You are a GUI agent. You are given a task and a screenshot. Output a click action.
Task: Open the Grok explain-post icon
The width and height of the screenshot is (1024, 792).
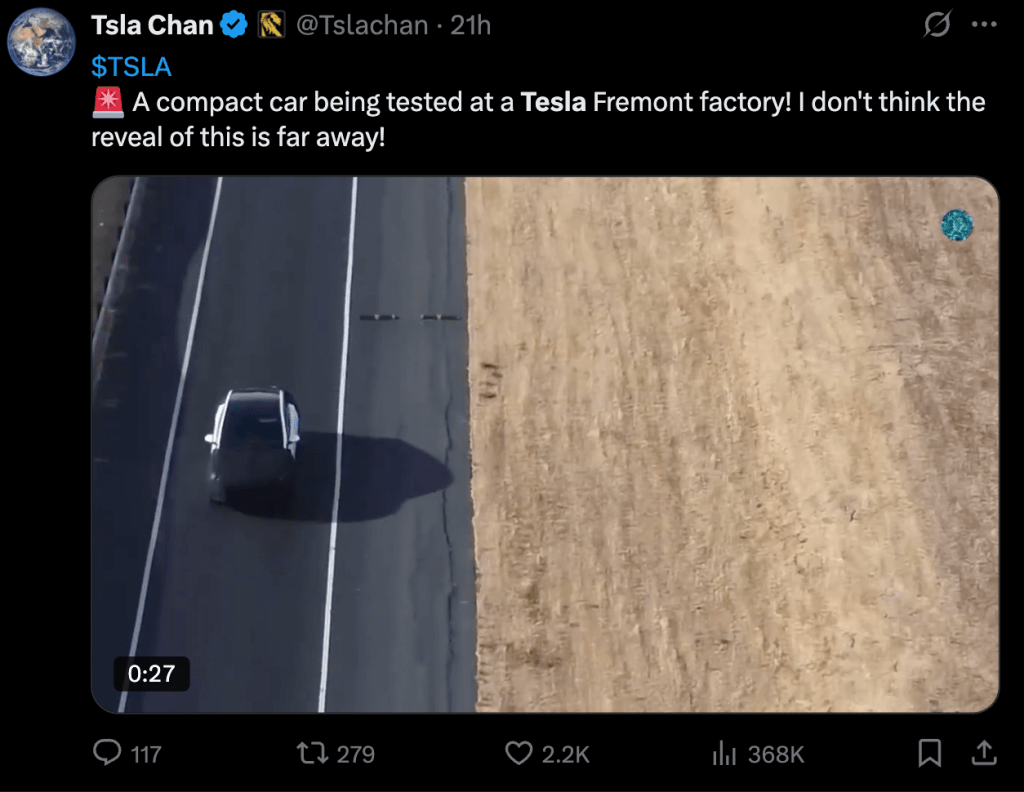[x=937, y=24]
